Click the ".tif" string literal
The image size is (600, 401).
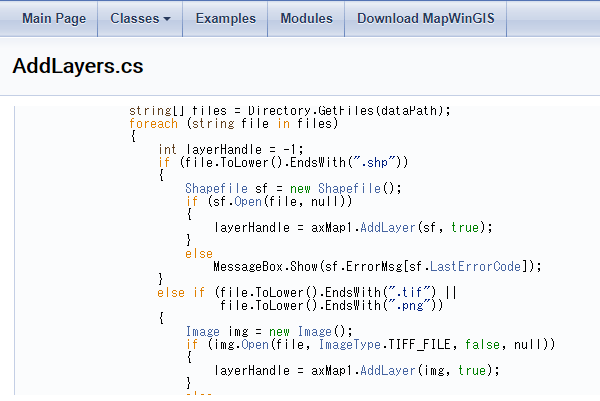[409, 293]
